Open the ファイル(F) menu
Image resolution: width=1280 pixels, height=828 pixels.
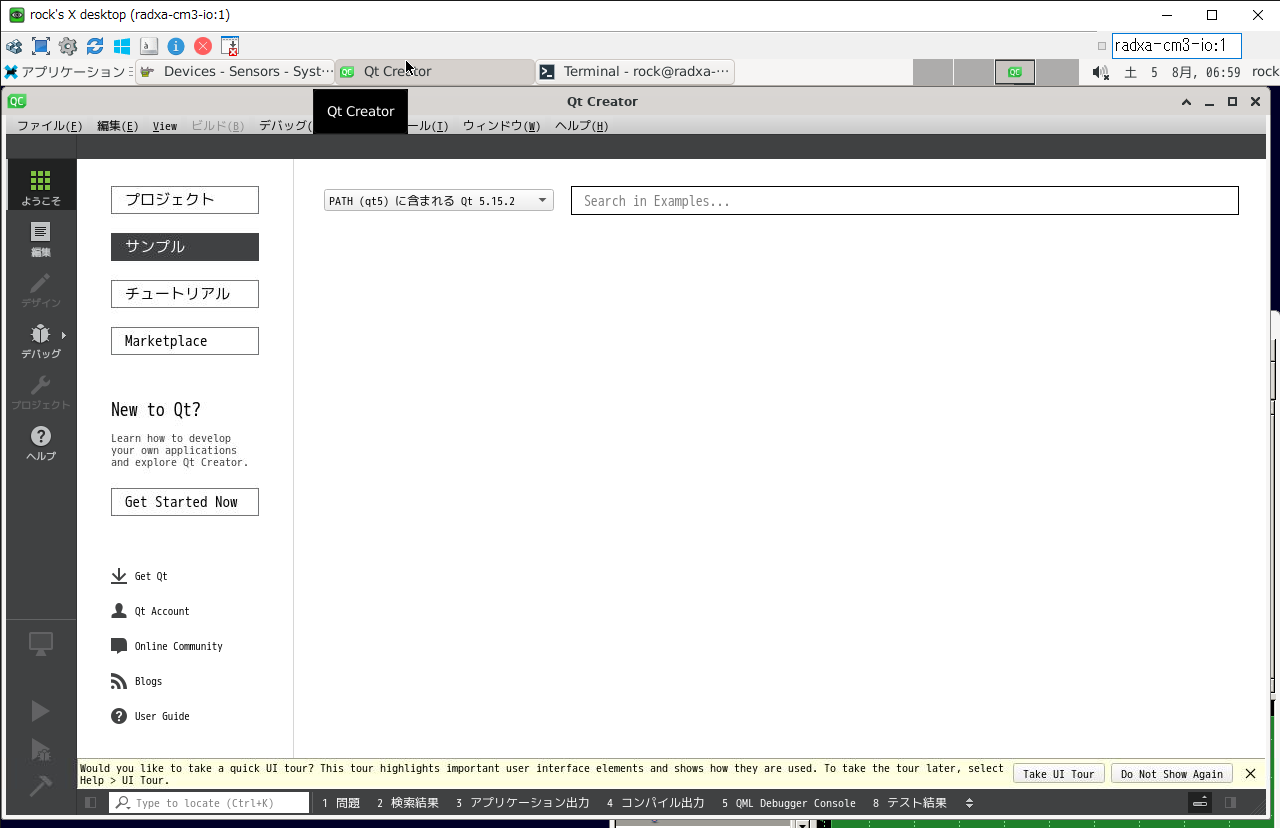pyautogui.click(x=50, y=126)
